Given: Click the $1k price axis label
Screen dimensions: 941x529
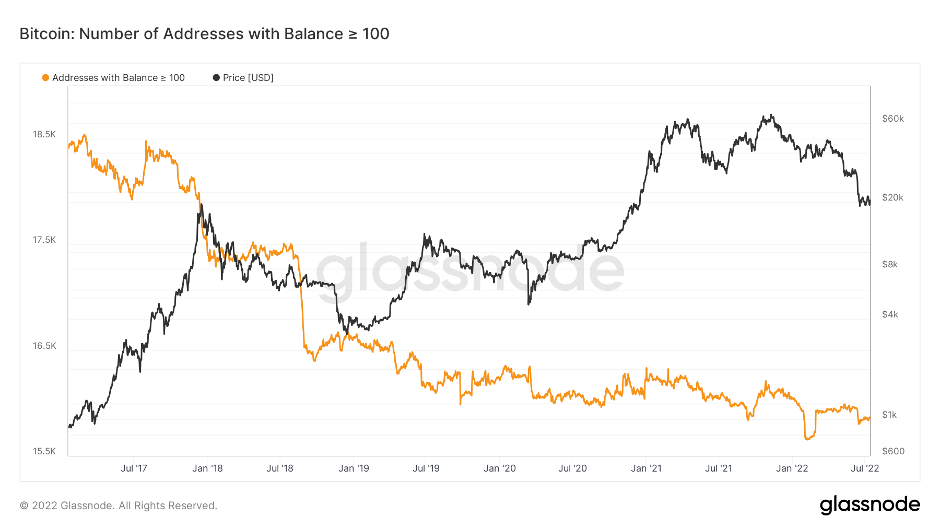Looking at the screenshot, I should point(889,414).
